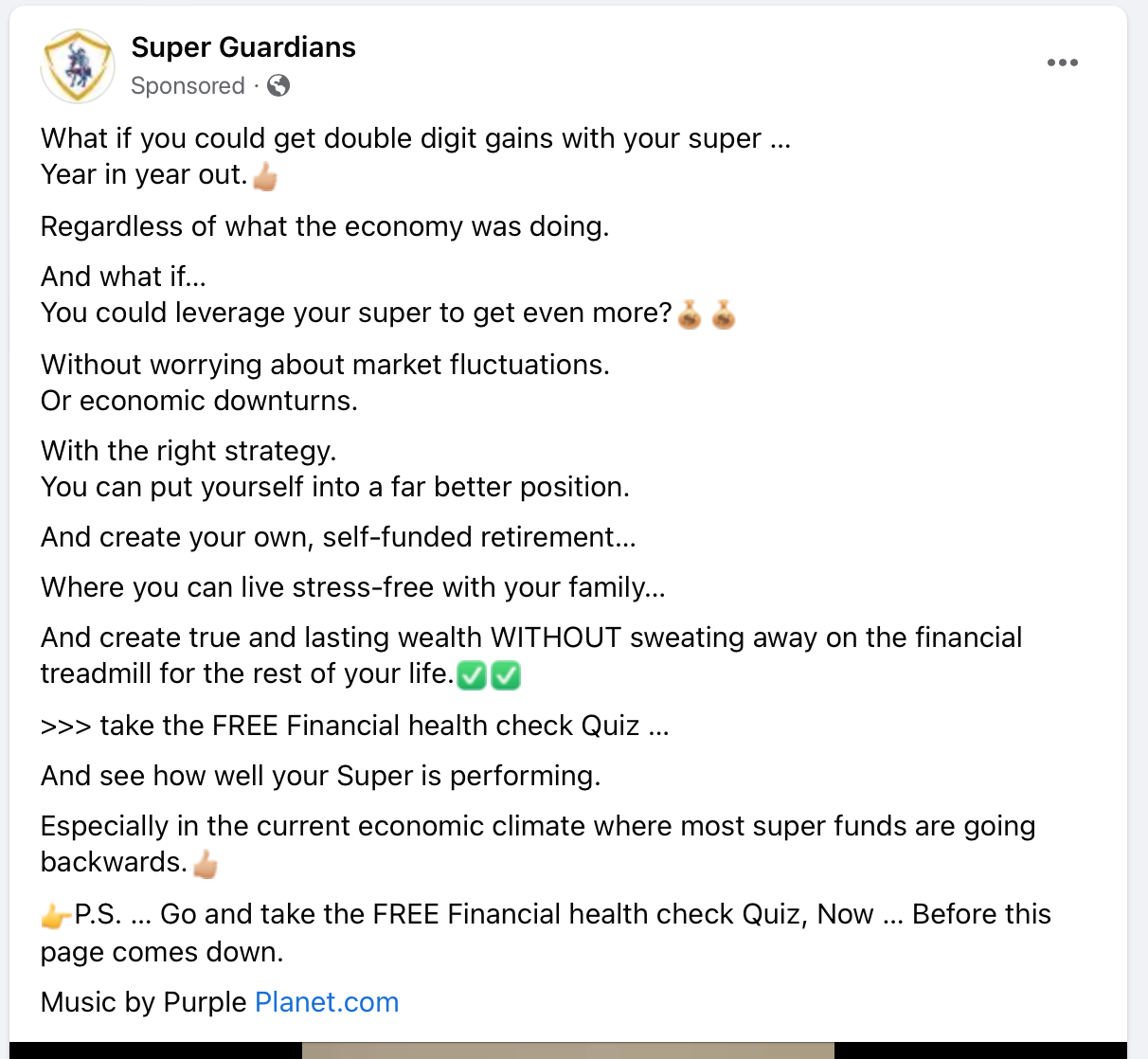
Task: Click the 'With the right strategy' line
Action: (188, 451)
